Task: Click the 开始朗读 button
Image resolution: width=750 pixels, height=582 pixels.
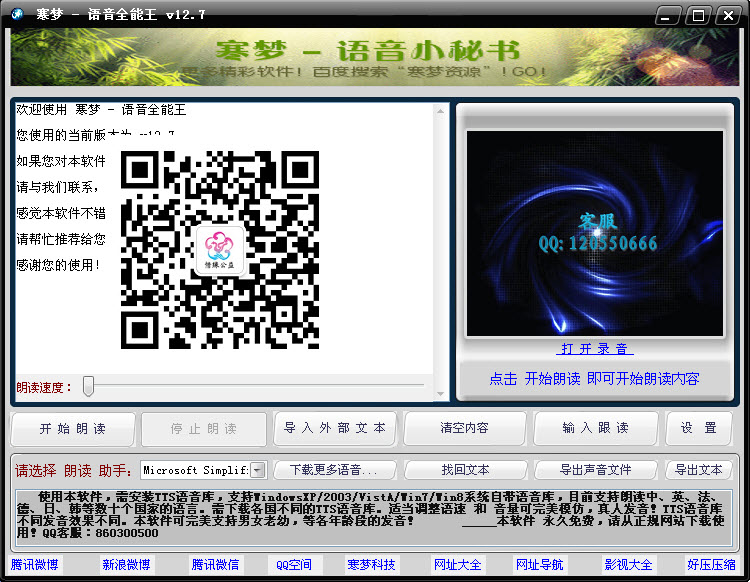Action: pos(73,428)
